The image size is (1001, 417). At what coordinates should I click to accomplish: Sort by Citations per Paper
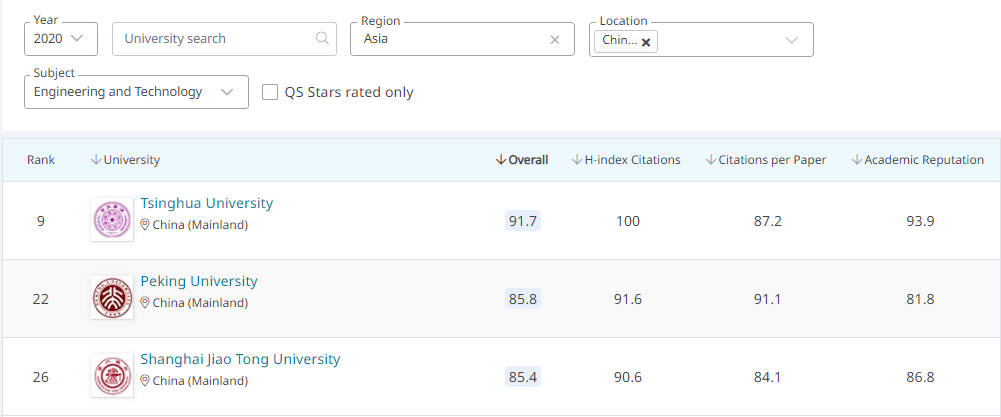[x=766, y=160]
